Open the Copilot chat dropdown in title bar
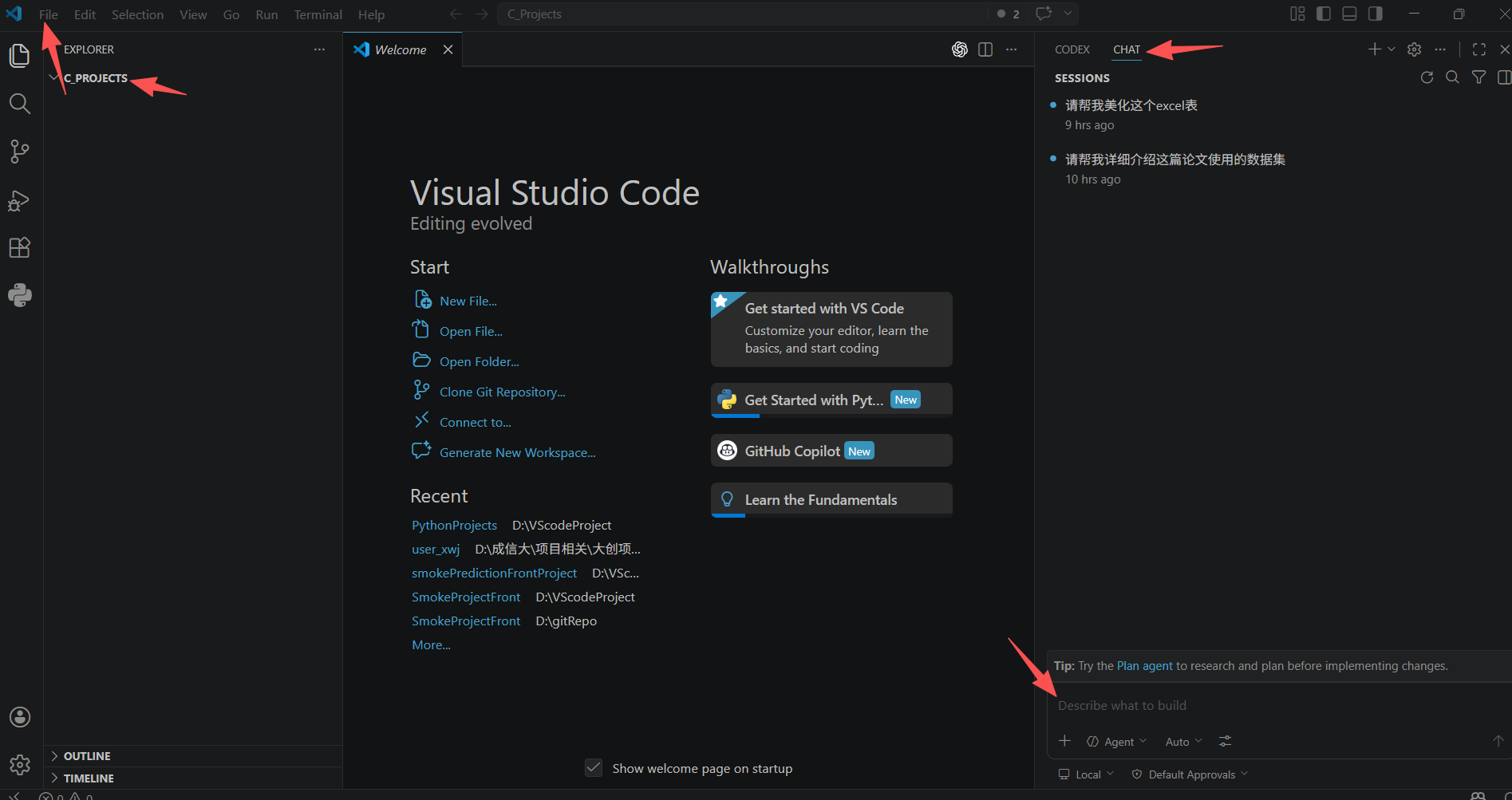 pyautogui.click(x=1068, y=14)
